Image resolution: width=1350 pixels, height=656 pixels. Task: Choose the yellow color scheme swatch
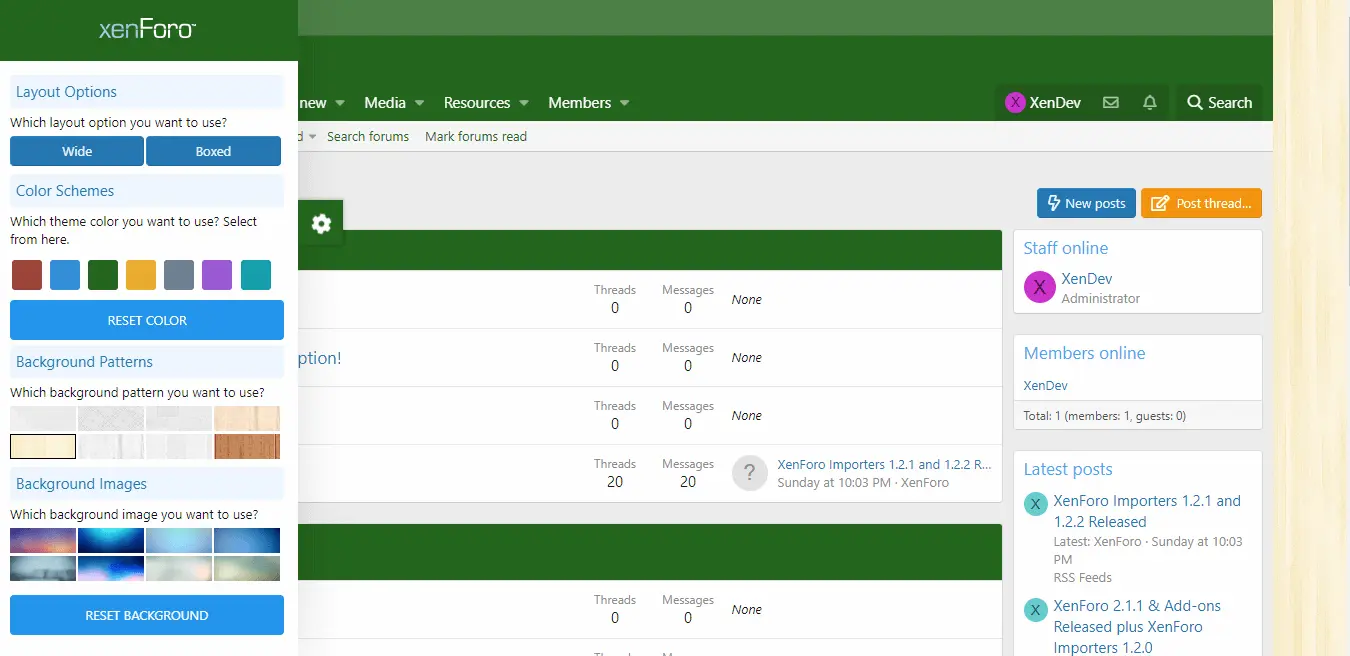point(141,275)
